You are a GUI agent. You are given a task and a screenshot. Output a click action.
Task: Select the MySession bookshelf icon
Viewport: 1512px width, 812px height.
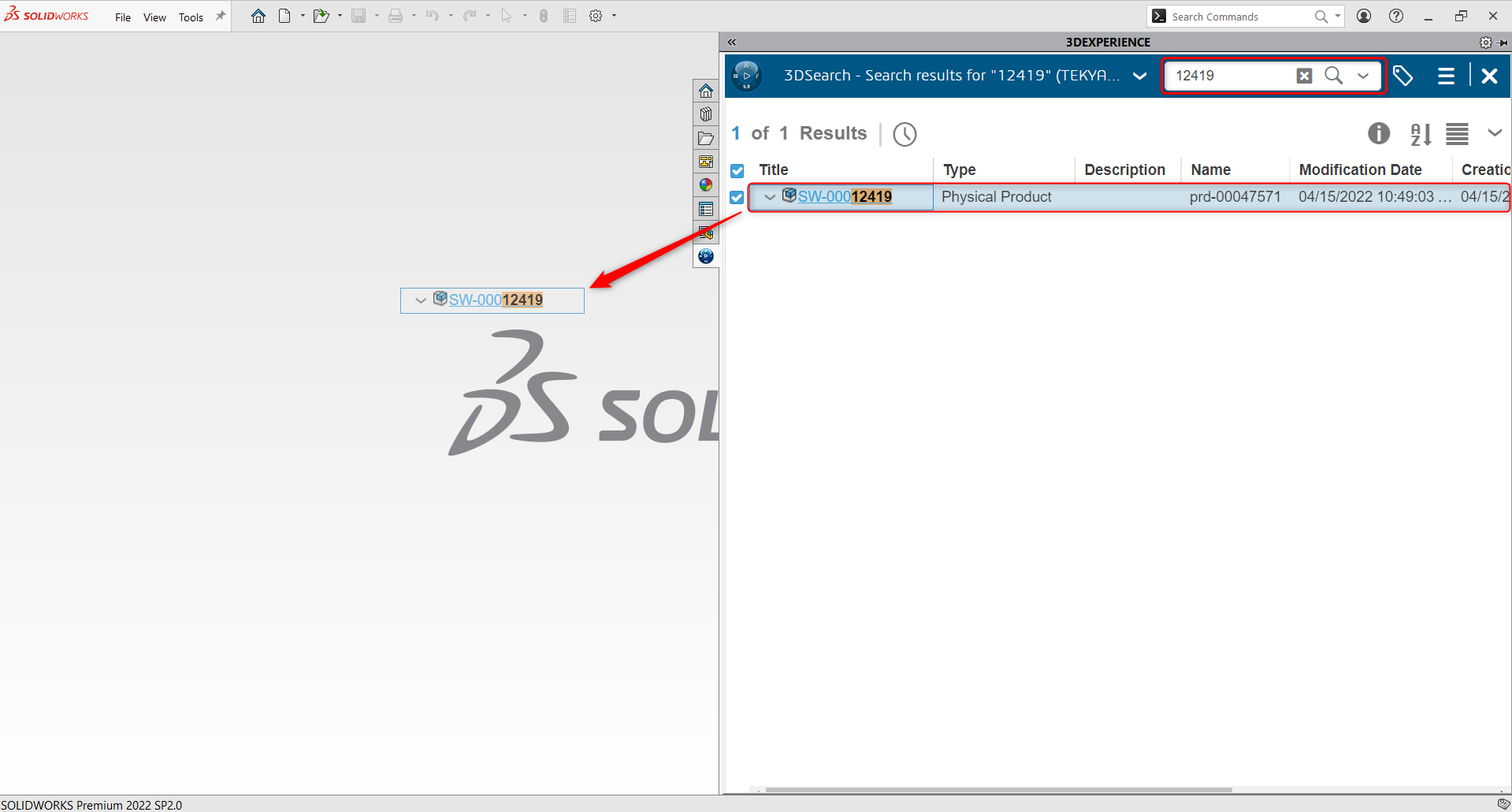pos(705,114)
